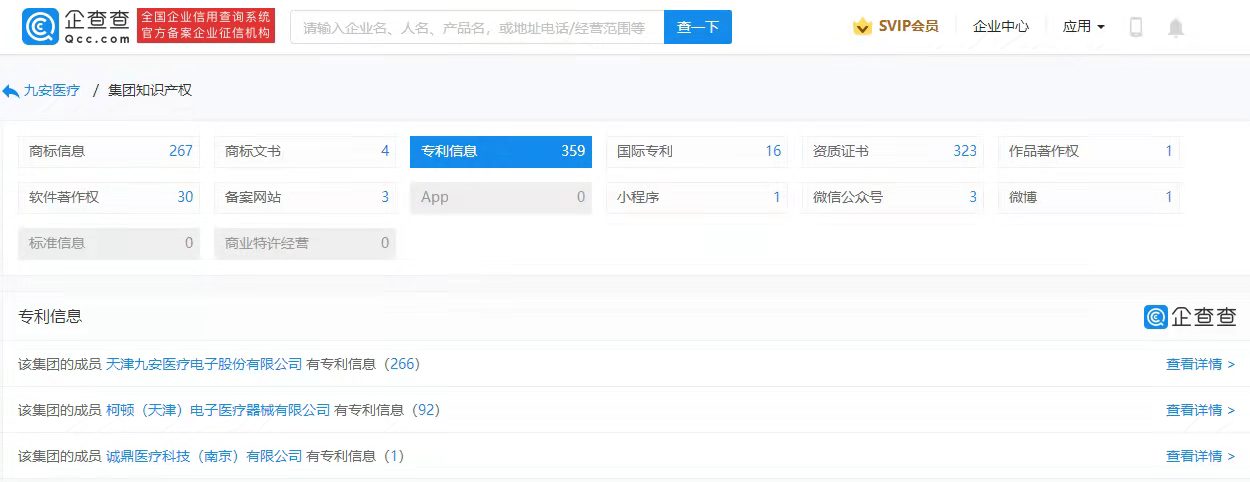Open 诚鼎医疗科技（南京）有限公司 company link
The image size is (1250, 482).
[204, 456]
